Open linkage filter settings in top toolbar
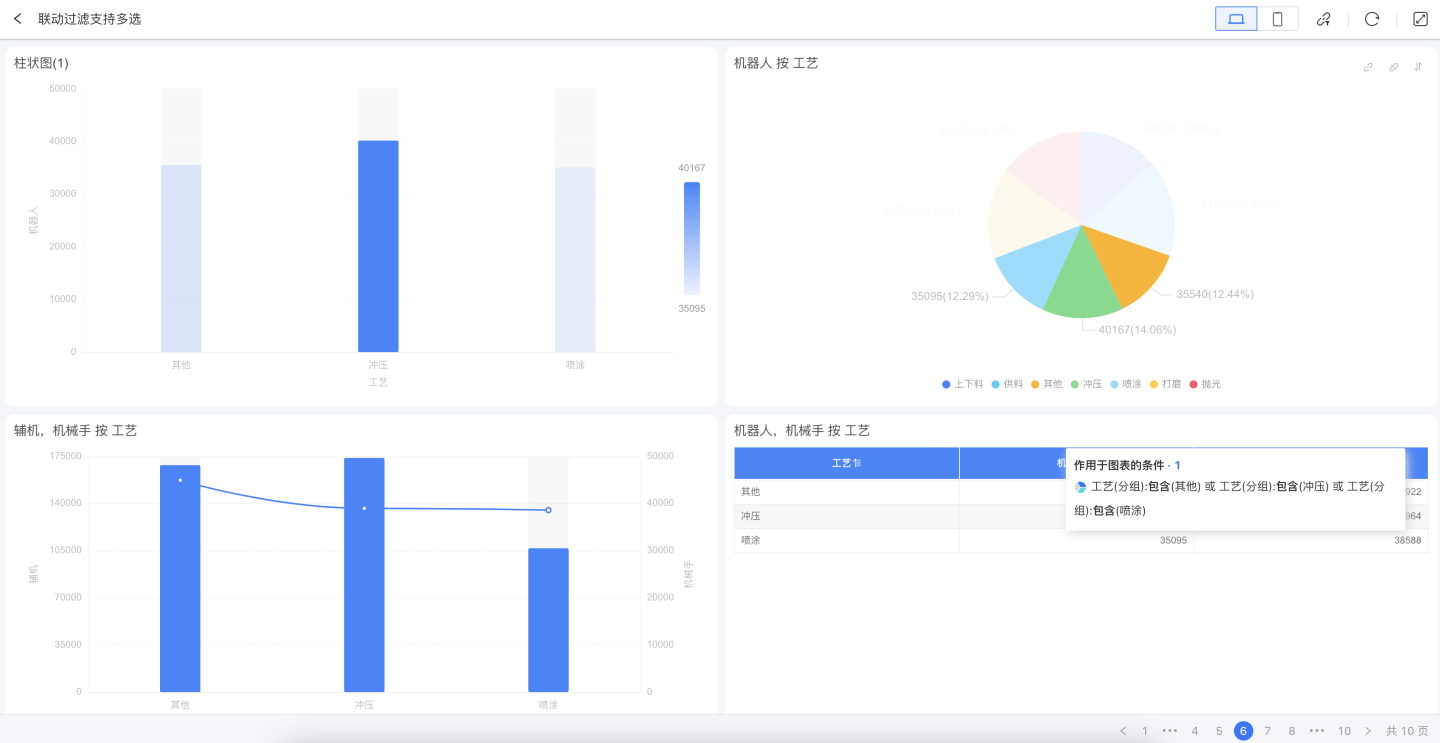 (1323, 19)
